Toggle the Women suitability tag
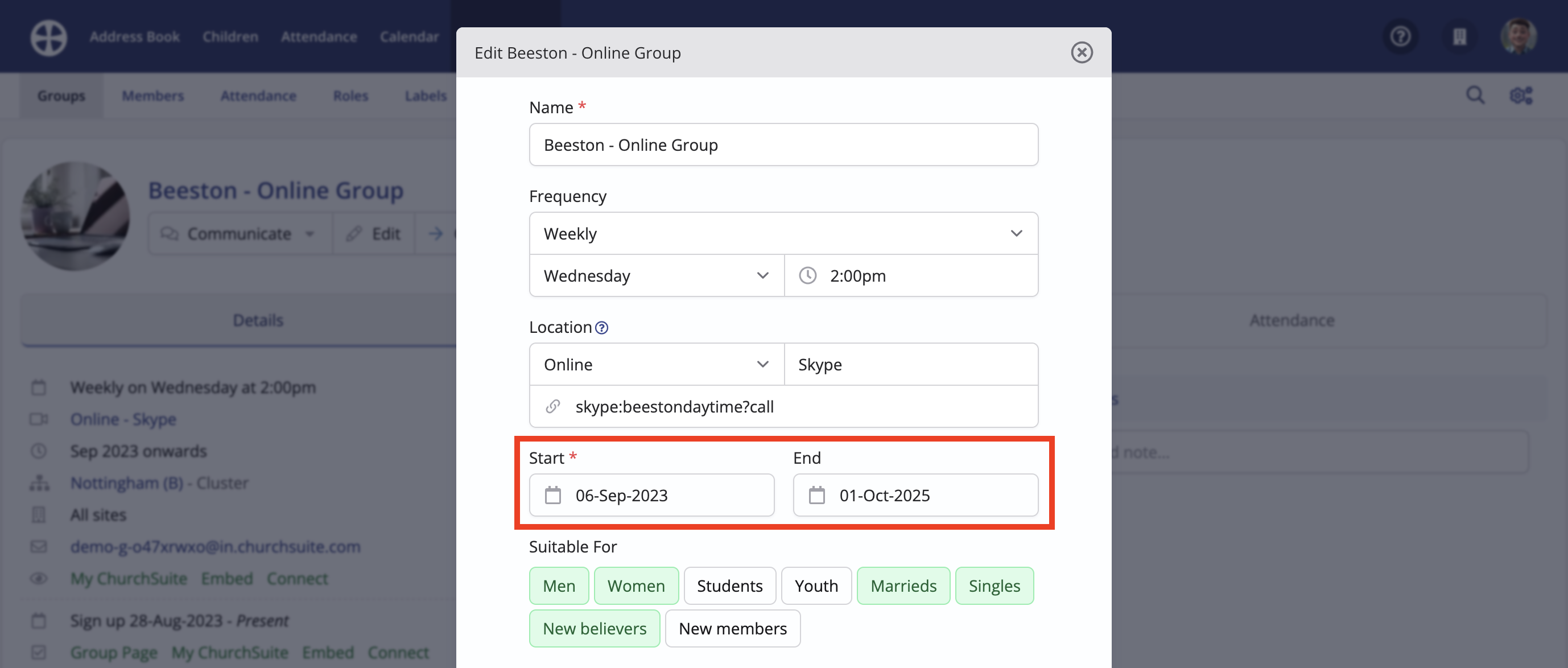The height and width of the screenshot is (668, 1568). click(x=636, y=586)
